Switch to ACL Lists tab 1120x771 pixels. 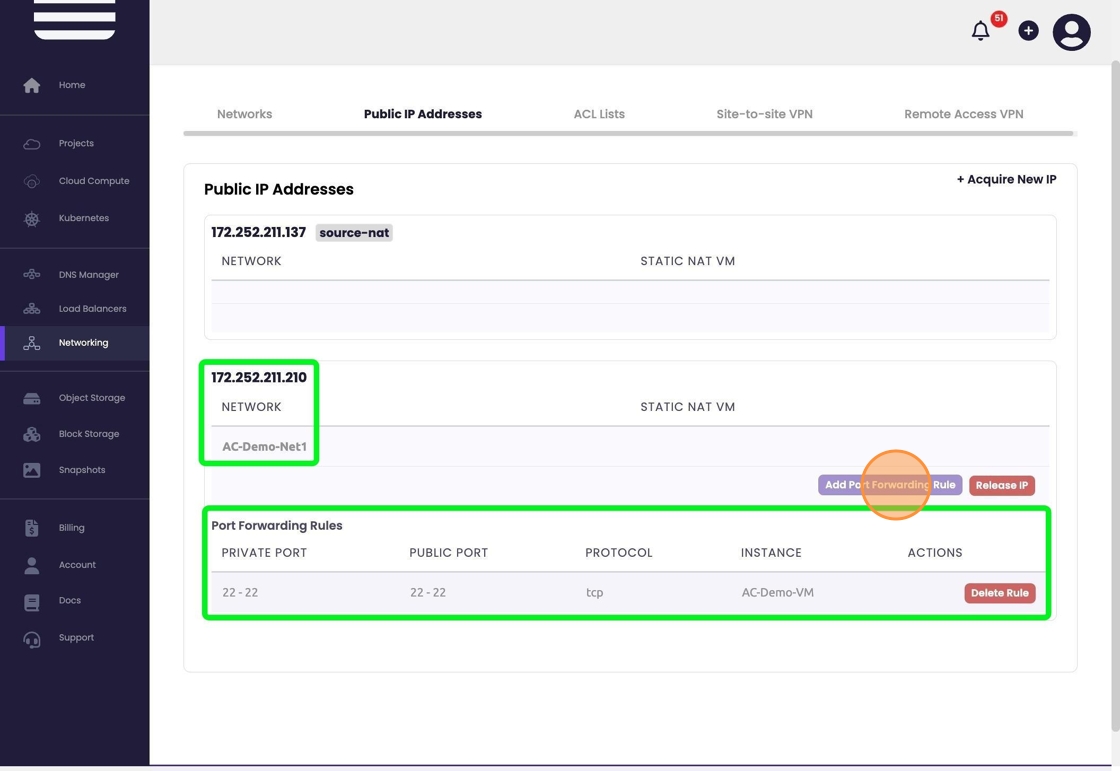[599, 114]
